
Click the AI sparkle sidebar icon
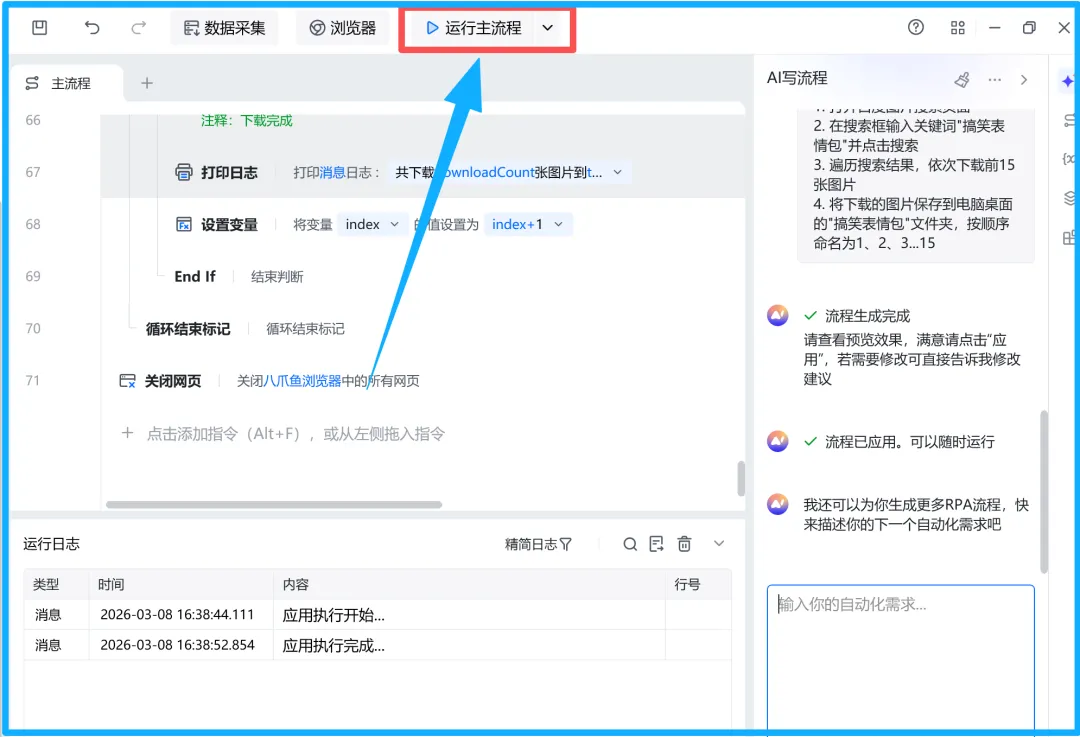click(1068, 81)
